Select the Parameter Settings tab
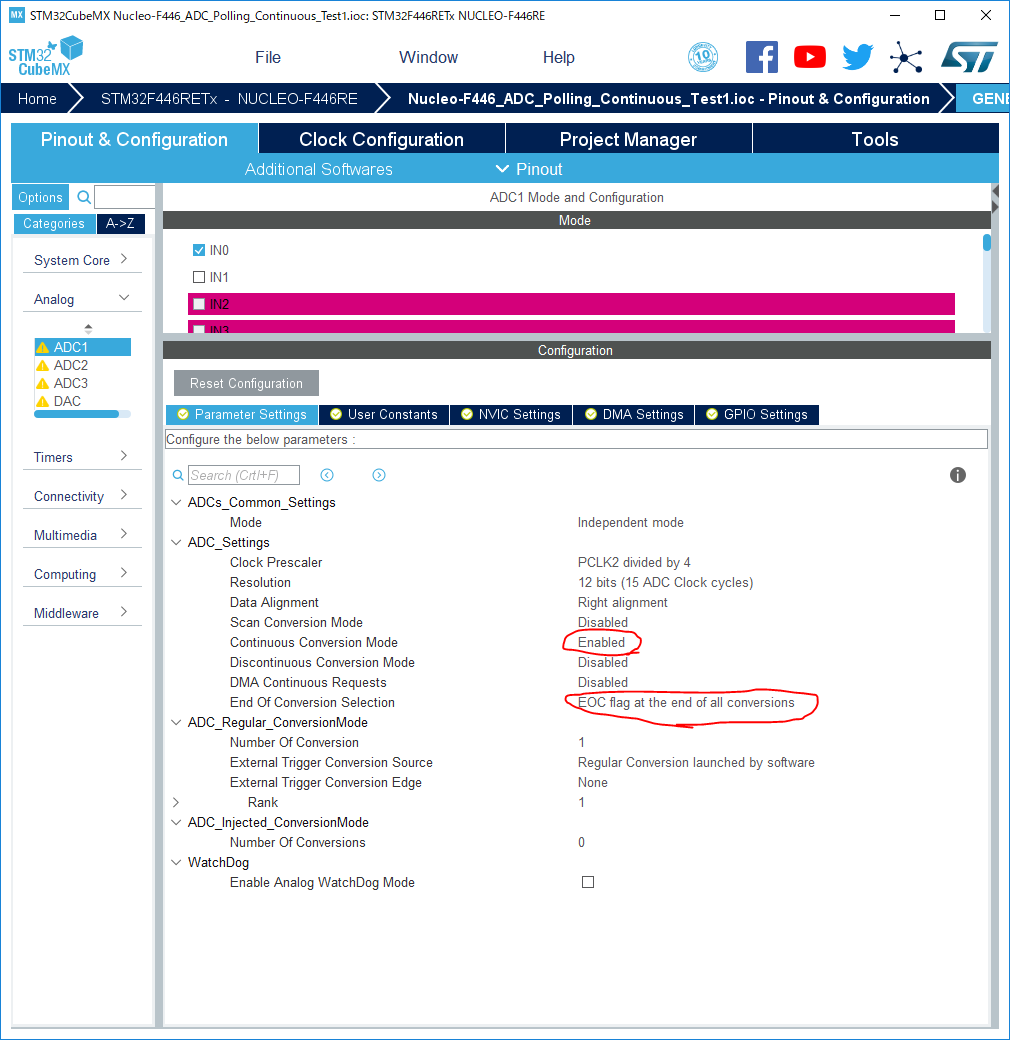Screen dimensions: 1010x1040 pyautogui.click(x=241, y=415)
